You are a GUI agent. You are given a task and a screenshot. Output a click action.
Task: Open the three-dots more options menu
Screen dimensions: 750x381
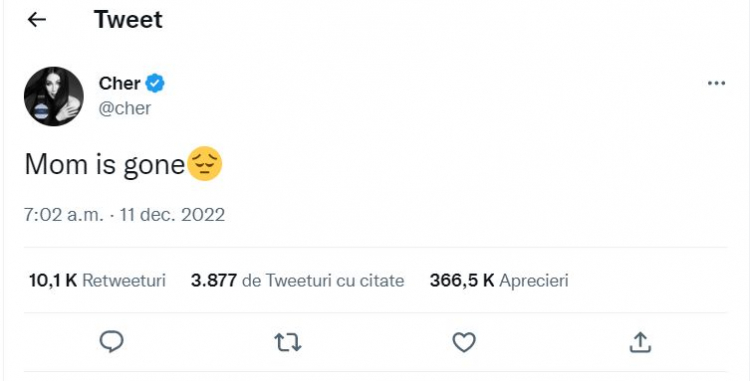pyautogui.click(x=716, y=83)
